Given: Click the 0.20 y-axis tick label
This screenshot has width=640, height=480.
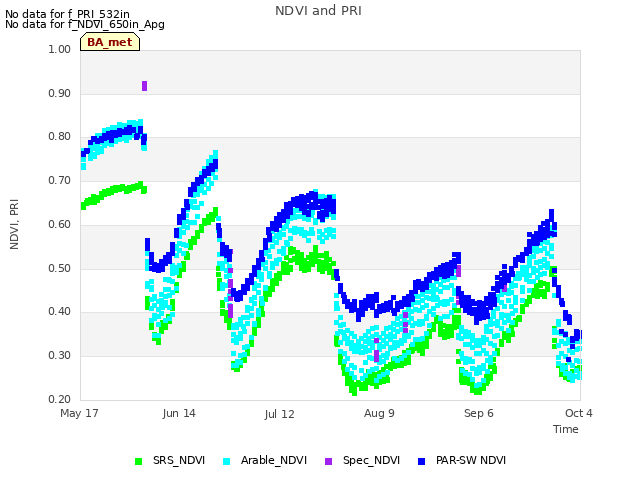Looking at the screenshot, I should point(60,399).
